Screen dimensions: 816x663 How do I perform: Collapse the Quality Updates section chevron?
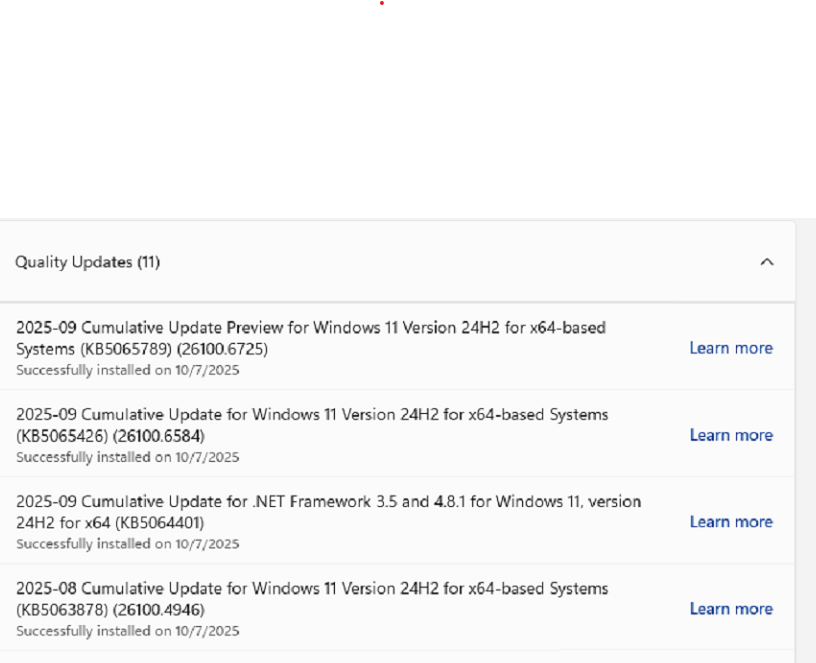pyautogui.click(x=767, y=263)
